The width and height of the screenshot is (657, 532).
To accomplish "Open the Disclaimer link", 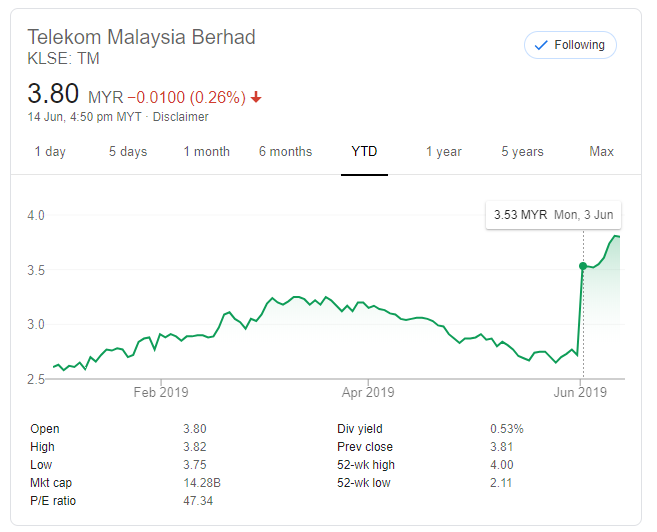I will 181,117.
